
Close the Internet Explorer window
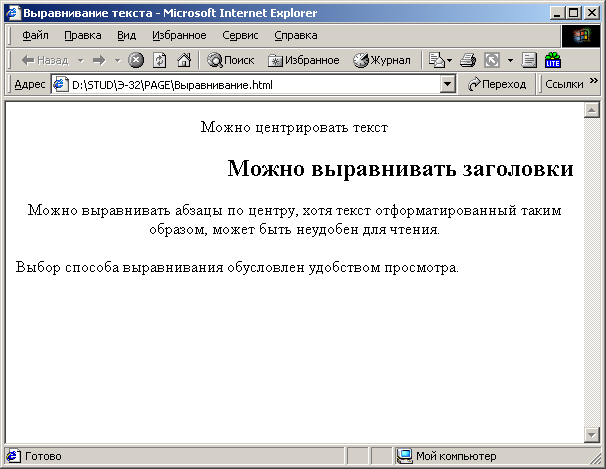[x=592, y=13]
